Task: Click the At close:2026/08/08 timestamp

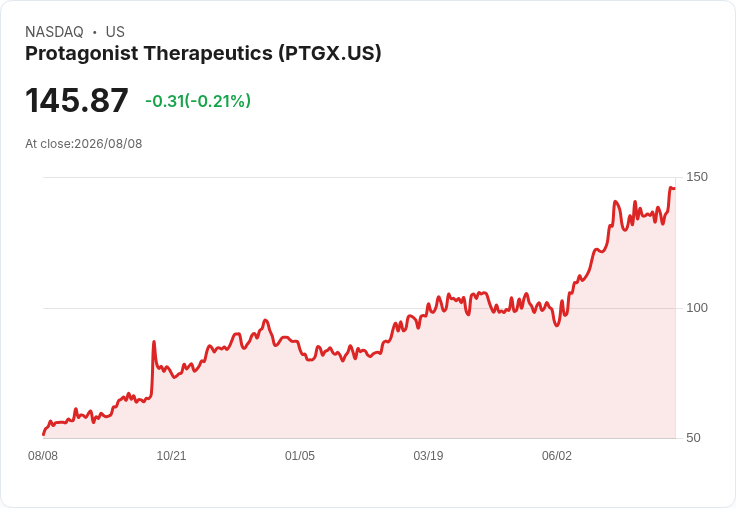Action: click(84, 144)
